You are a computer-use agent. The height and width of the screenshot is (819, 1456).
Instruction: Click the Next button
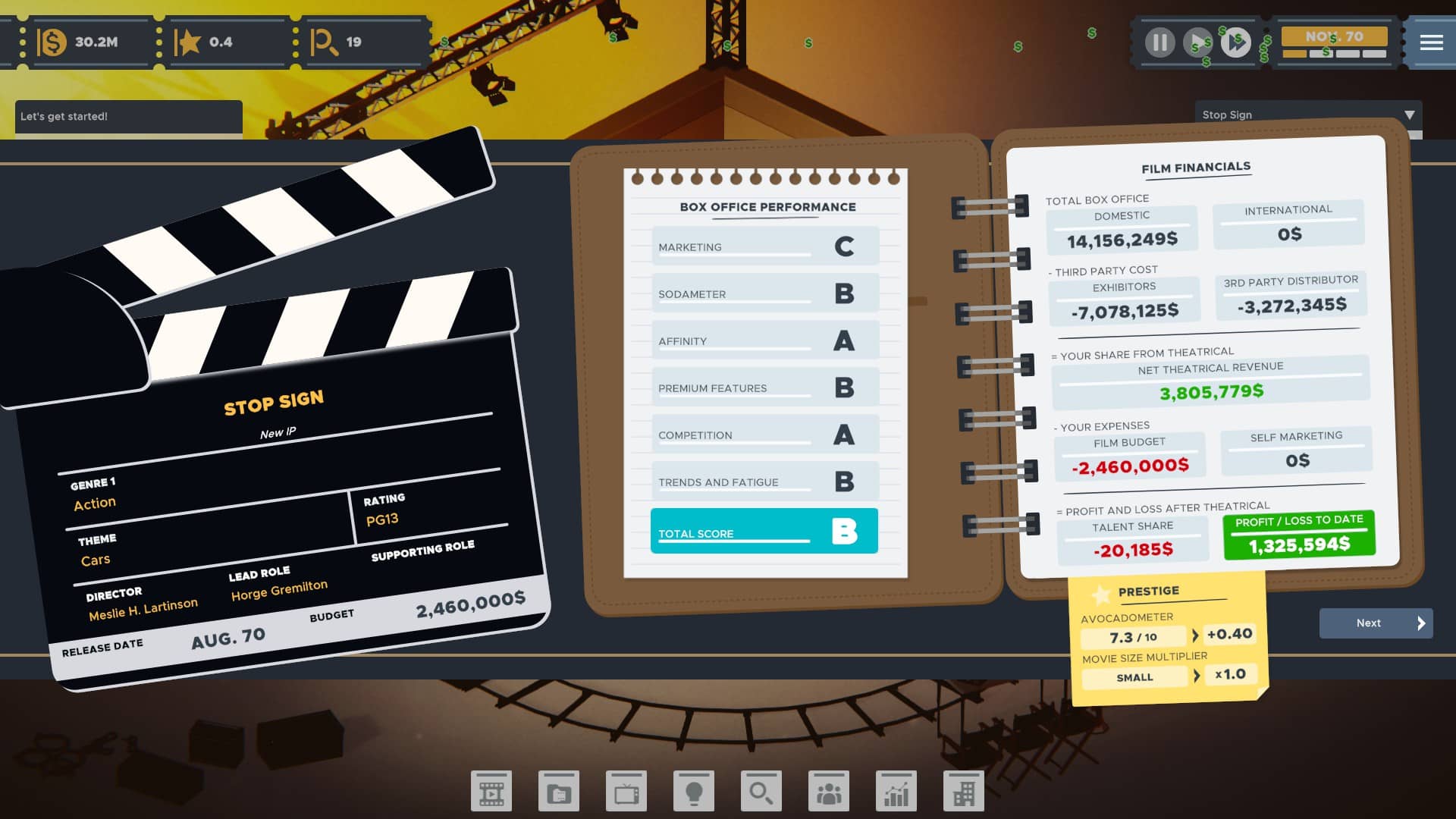click(1376, 623)
